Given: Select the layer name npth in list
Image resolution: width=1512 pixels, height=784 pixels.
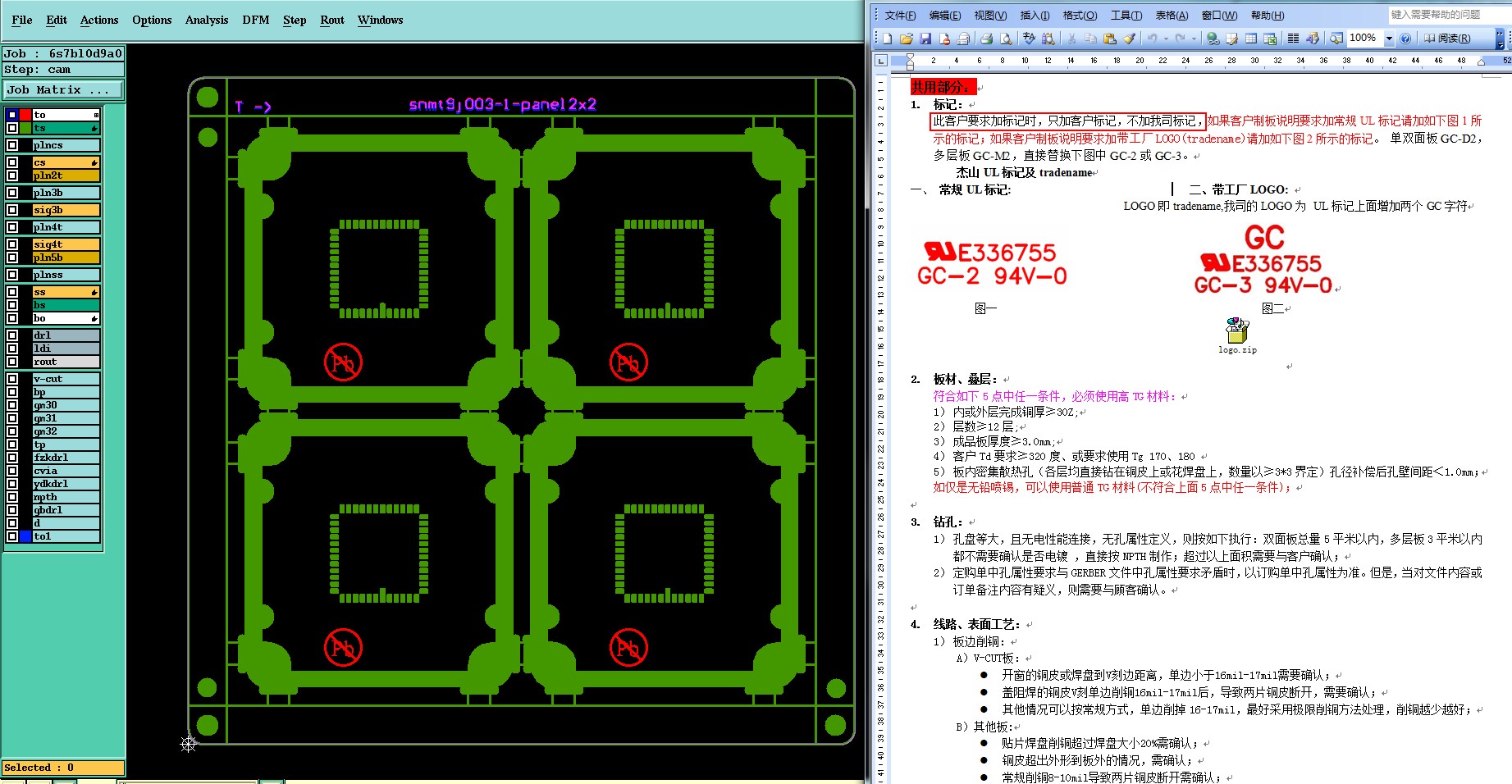Looking at the screenshot, I should click(66, 497).
